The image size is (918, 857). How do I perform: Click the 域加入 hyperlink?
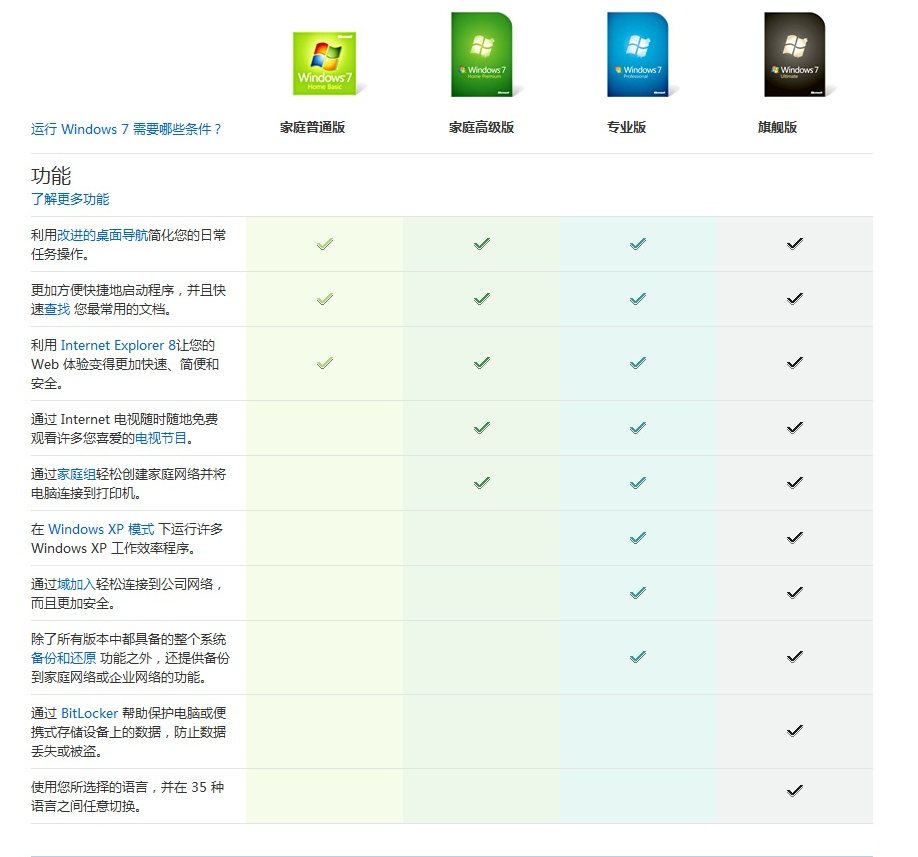(x=77, y=584)
